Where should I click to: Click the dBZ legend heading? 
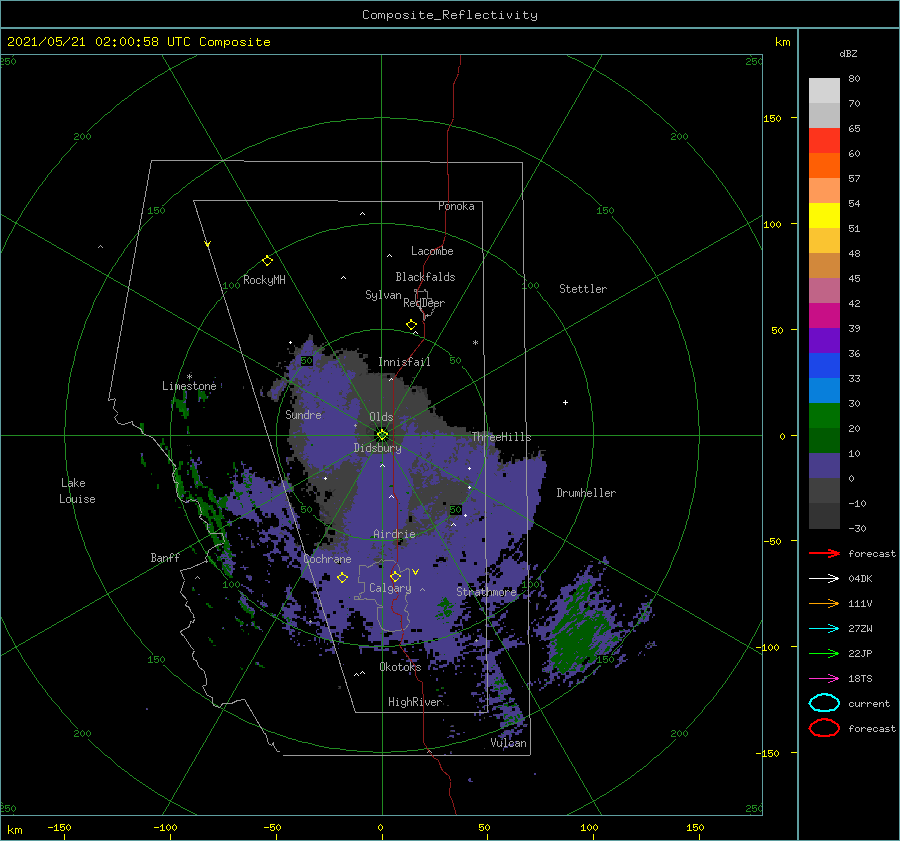848,53
